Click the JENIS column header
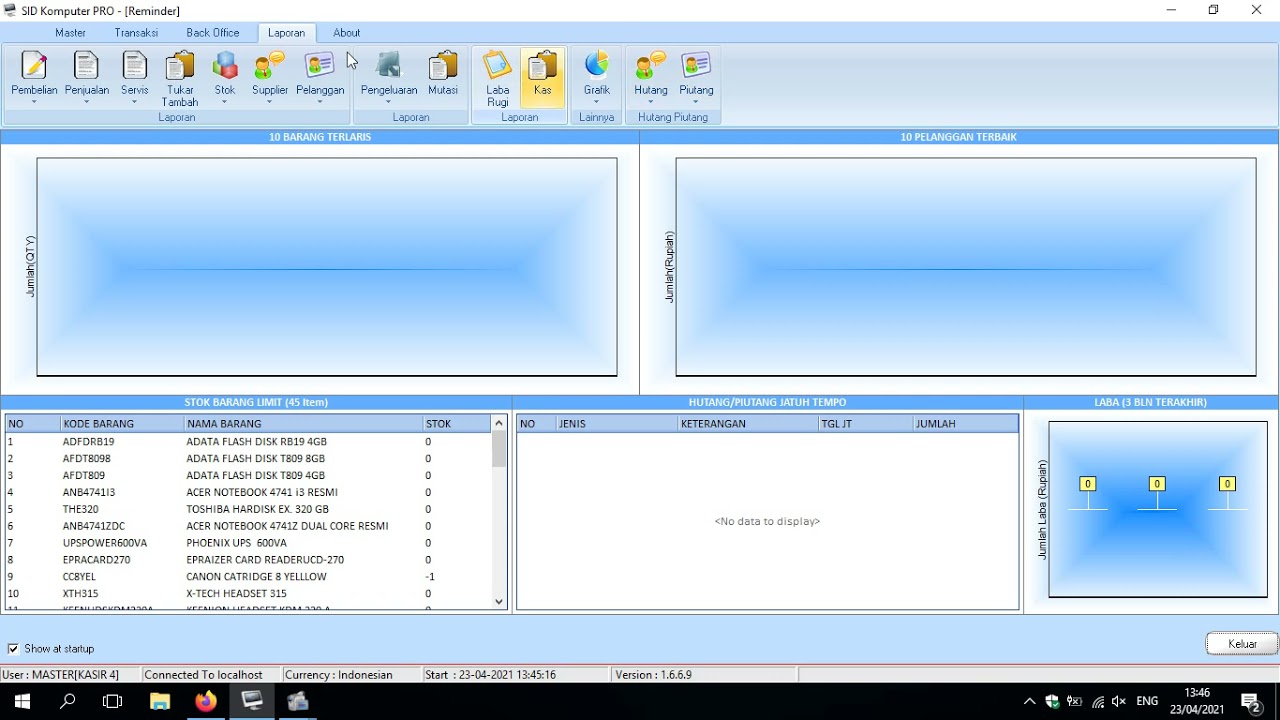Screen dimensions: 1280x720 coord(617,424)
